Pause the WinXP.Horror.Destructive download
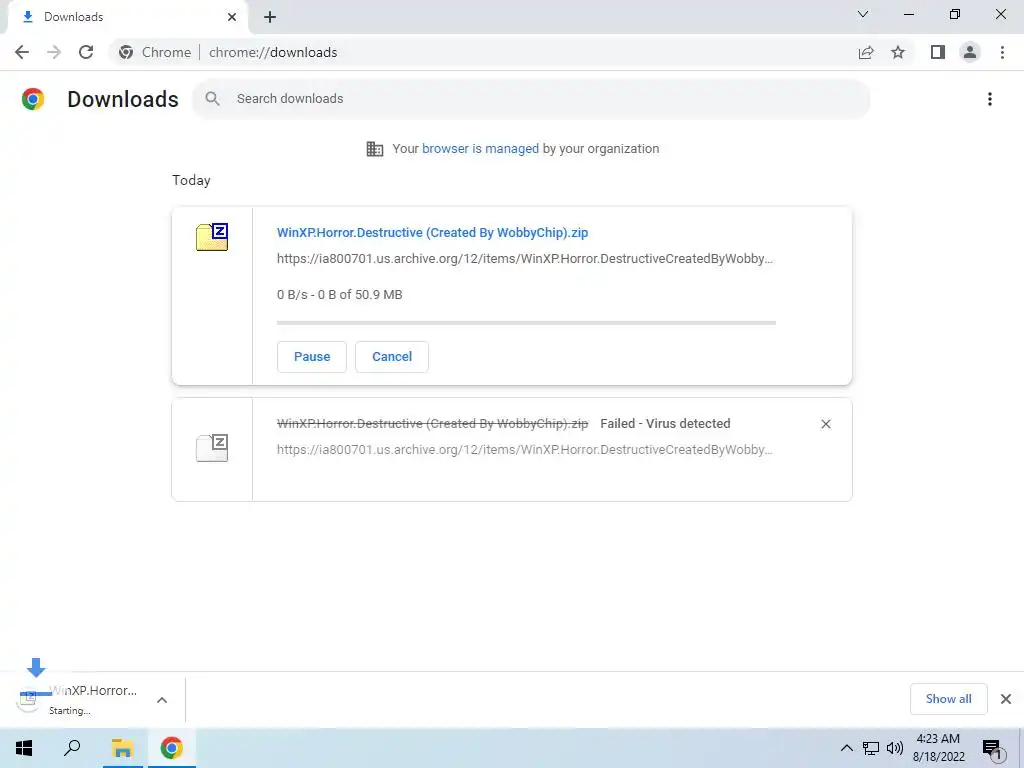This screenshot has width=1024, height=768. (312, 357)
